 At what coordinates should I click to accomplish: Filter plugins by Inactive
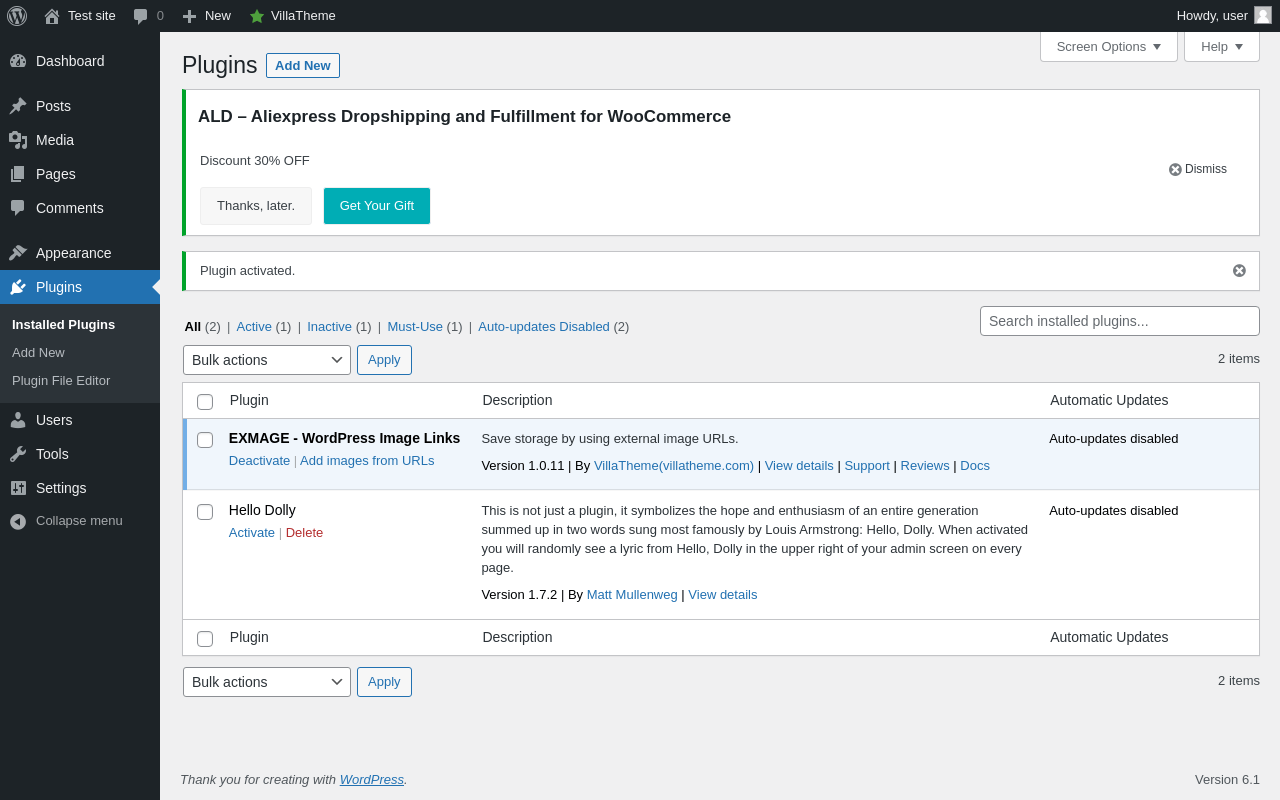tap(329, 326)
